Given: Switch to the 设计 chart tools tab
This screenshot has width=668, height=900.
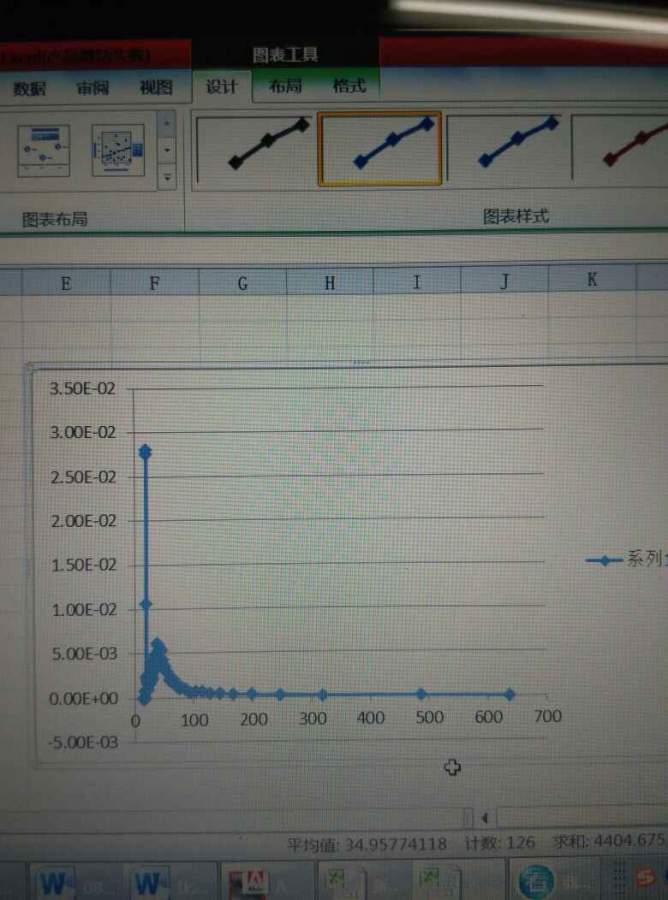Looking at the screenshot, I should 222,87.
